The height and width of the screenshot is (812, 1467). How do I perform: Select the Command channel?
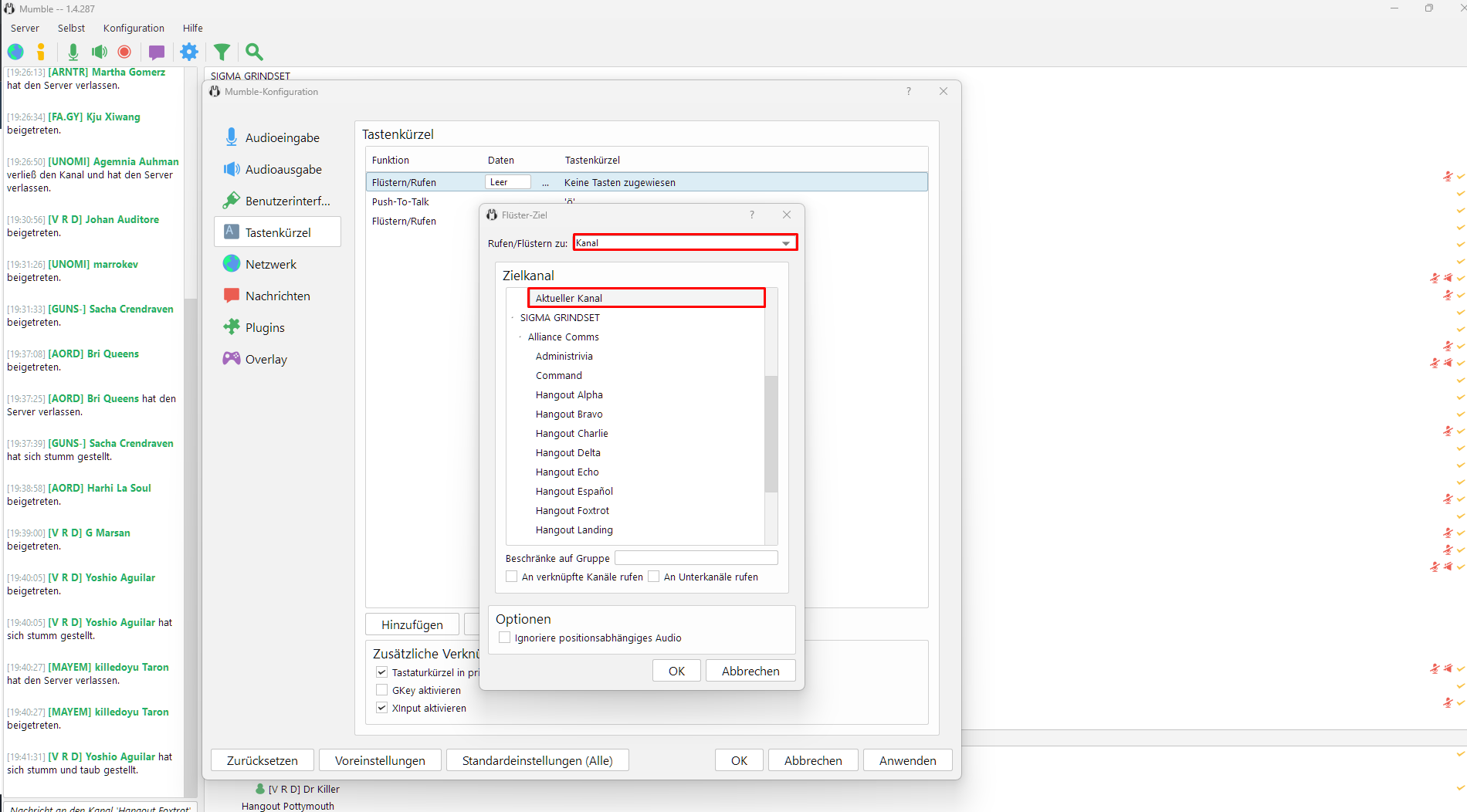(559, 375)
